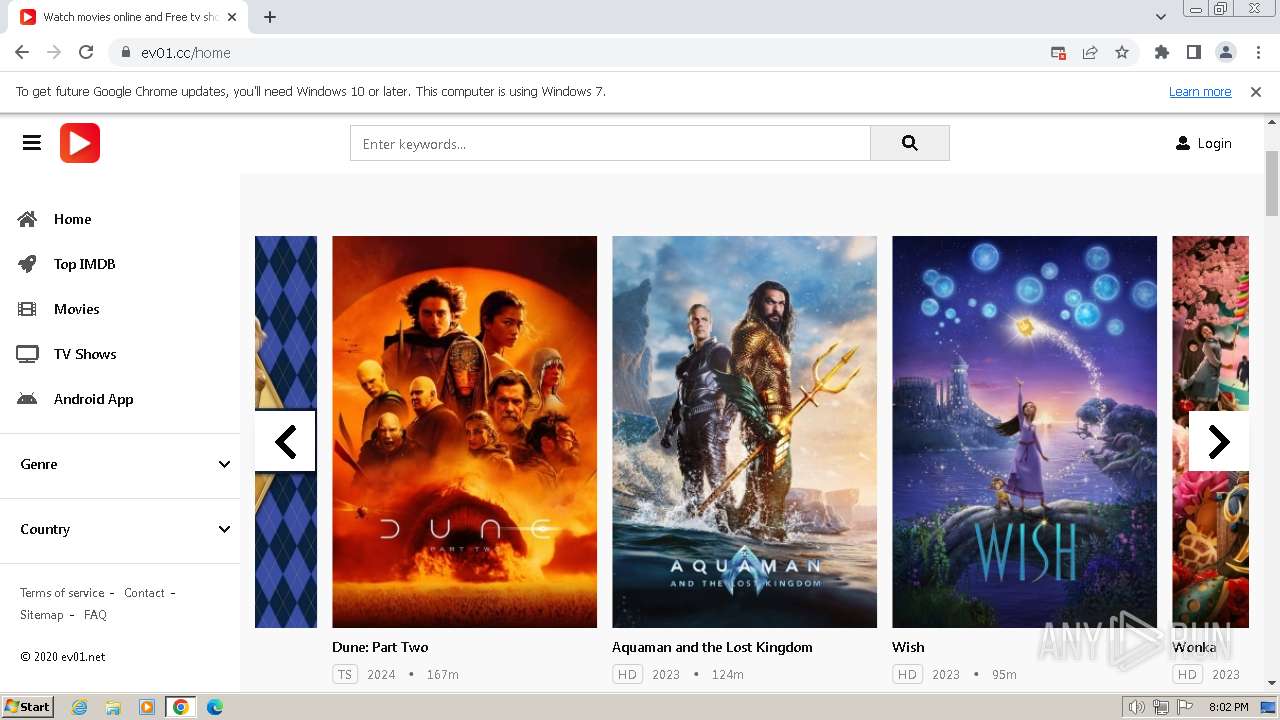Click the media router icon in address bar
Image resolution: width=1280 pixels, height=720 pixels.
click(x=1058, y=52)
